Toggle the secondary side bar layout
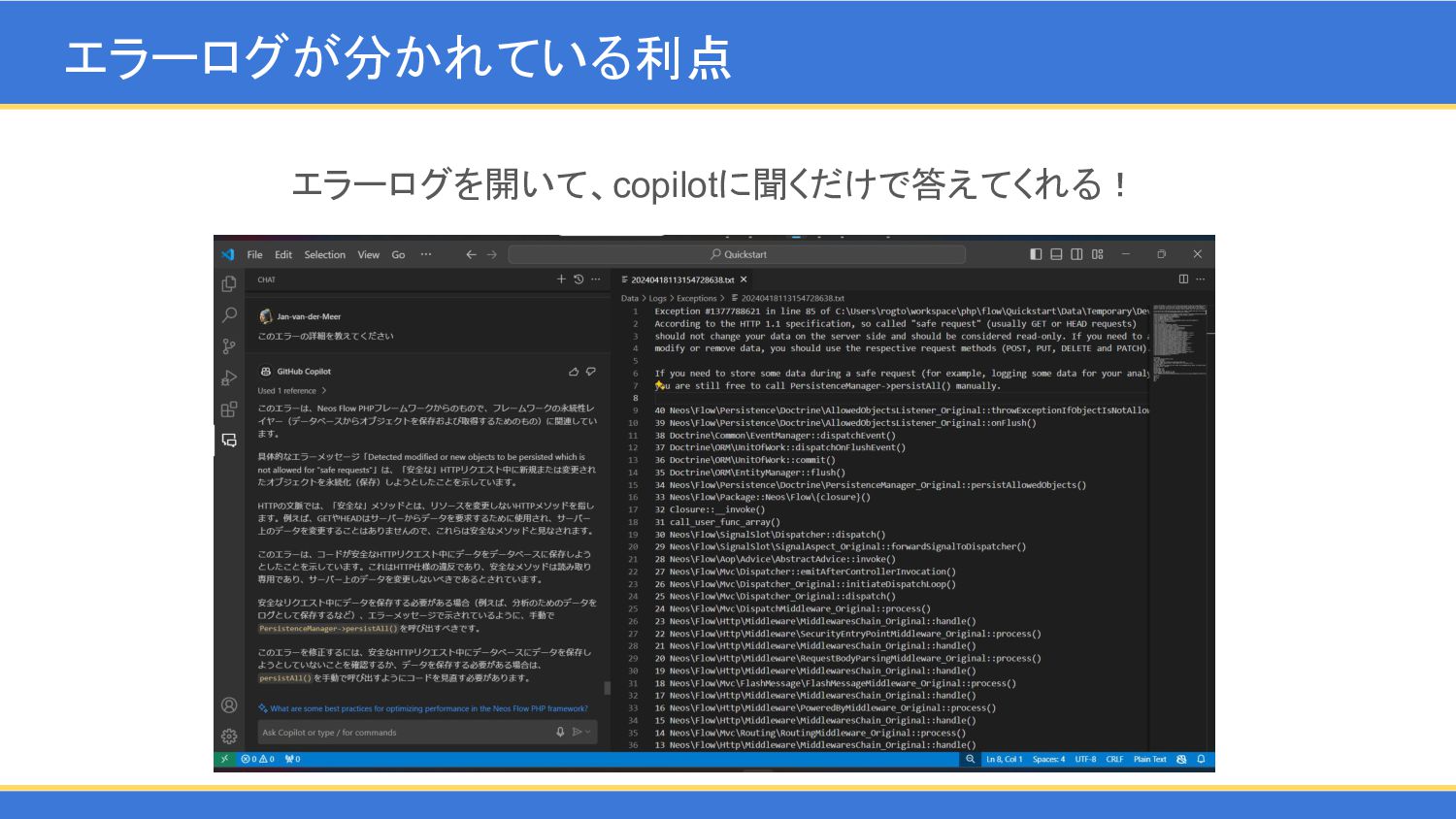 1076,254
